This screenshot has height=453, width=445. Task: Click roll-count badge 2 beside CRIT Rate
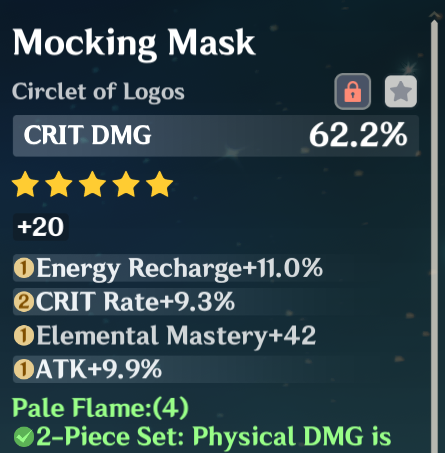point(24,302)
